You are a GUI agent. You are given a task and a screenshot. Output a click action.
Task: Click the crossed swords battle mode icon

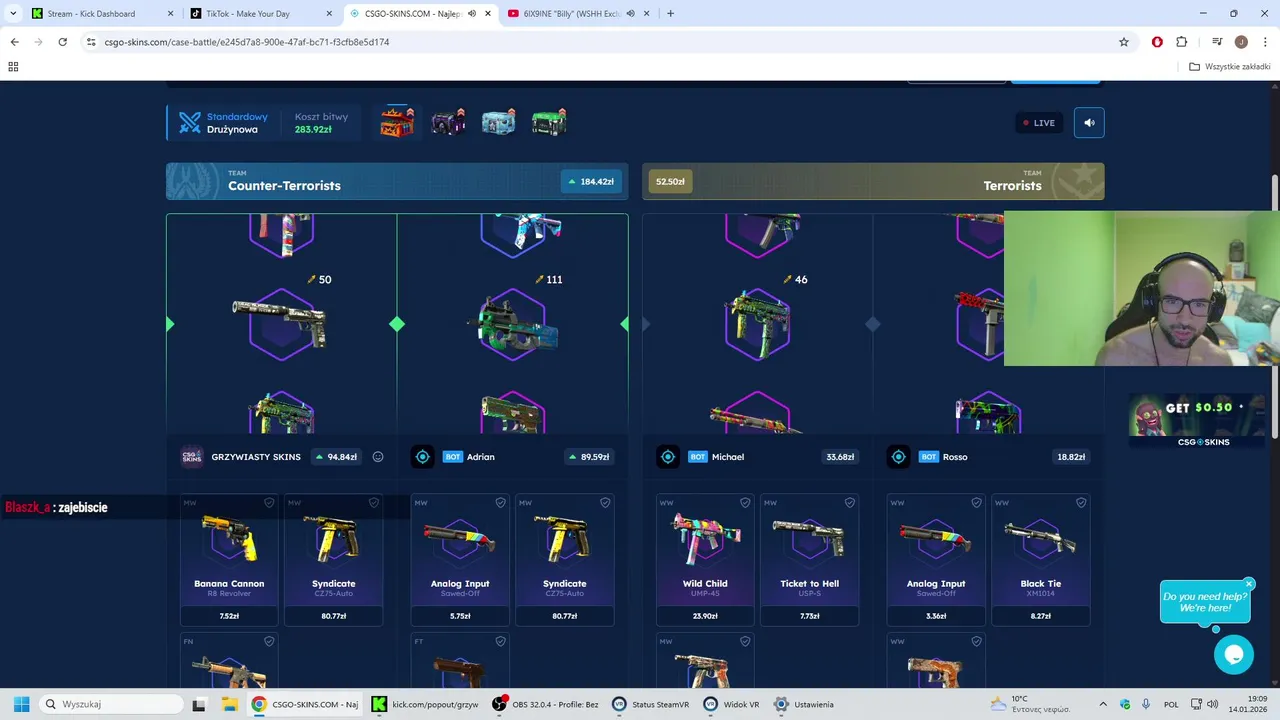point(190,123)
